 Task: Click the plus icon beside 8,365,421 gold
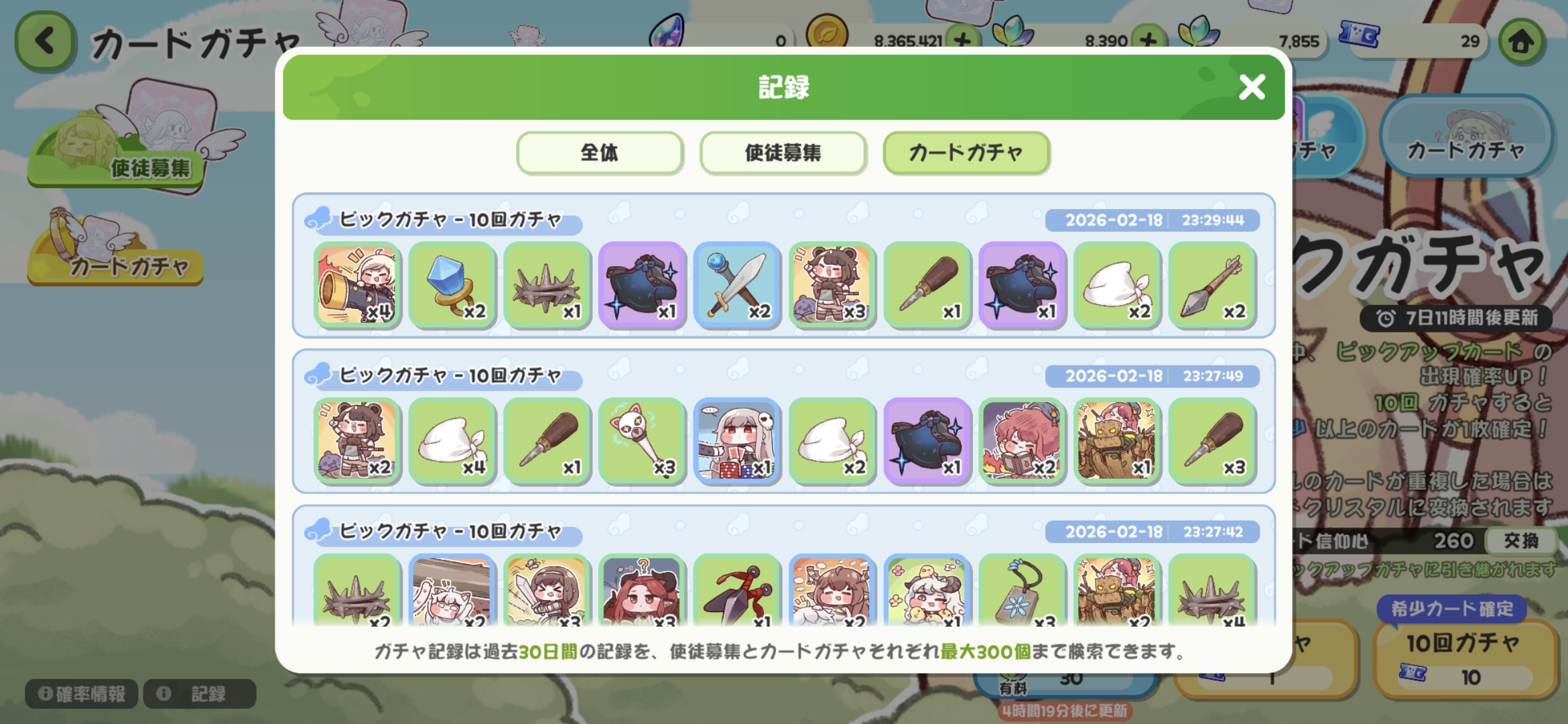(x=963, y=41)
